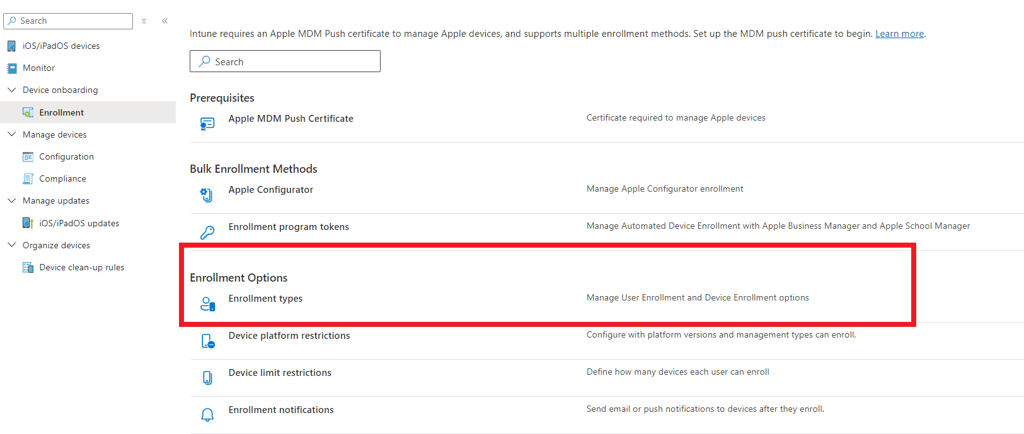Click the Apple Configurator icon
Screen dimensions: 1024x434
(x=208, y=195)
